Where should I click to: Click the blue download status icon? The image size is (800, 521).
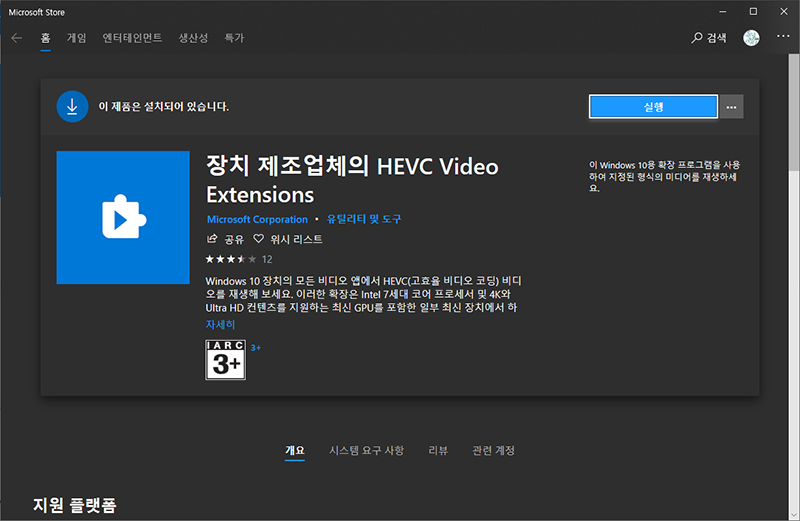tap(72, 106)
